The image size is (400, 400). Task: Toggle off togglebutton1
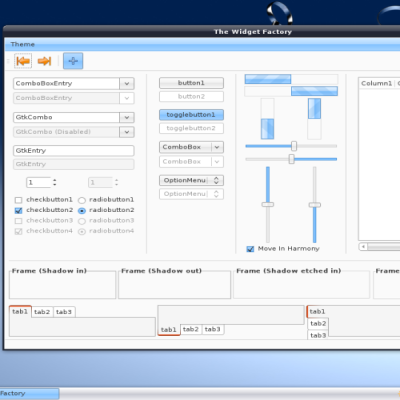click(191, 115)
